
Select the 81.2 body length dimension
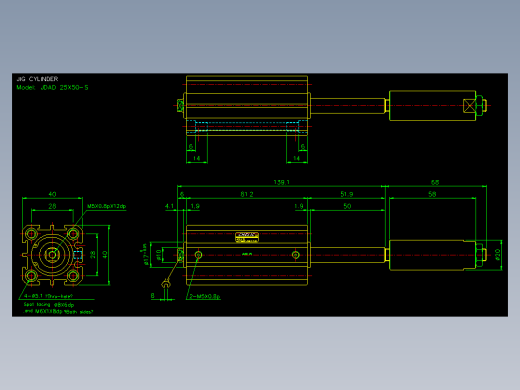(247, 194)
